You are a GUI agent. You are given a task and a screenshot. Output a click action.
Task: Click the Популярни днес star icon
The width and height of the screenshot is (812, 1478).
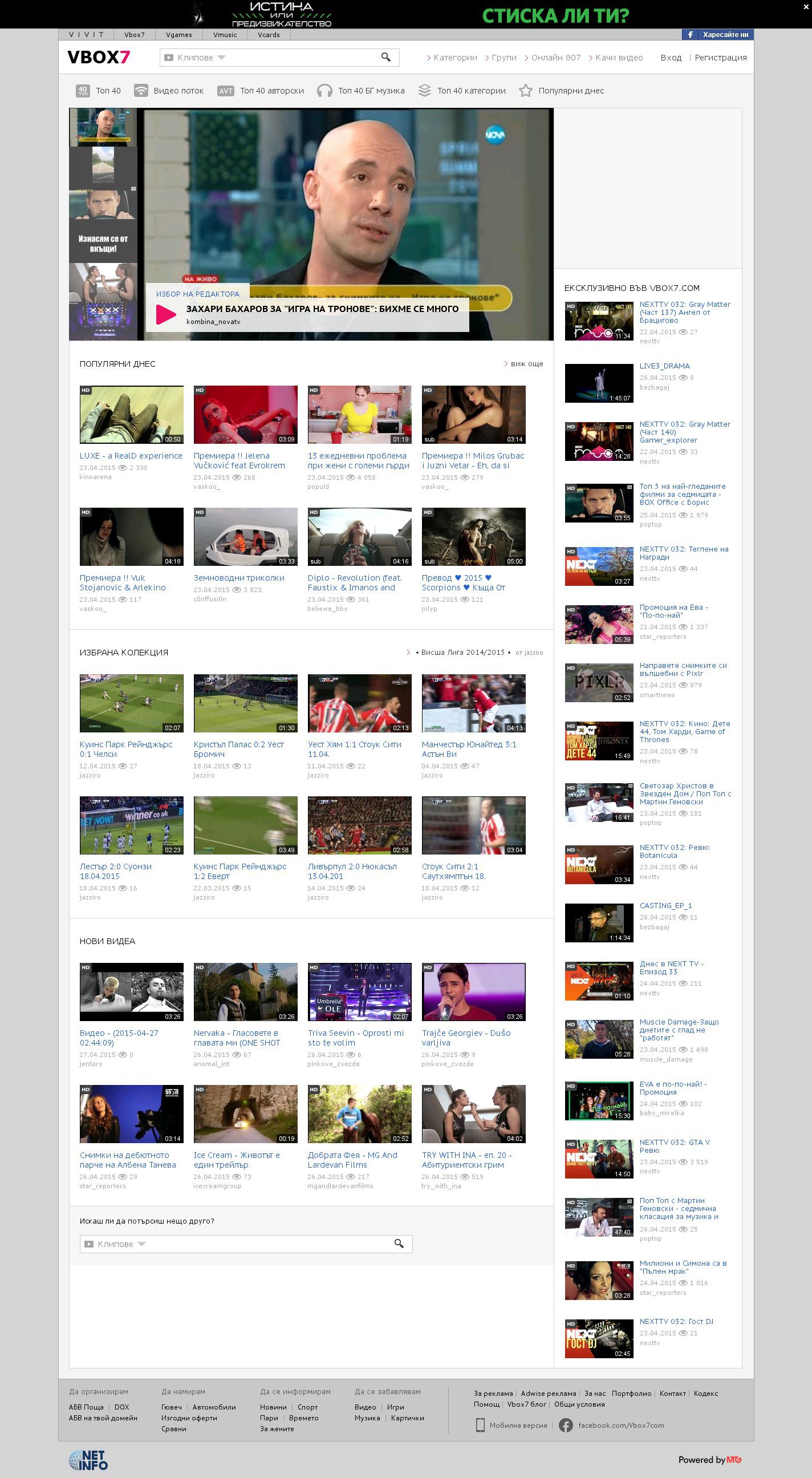coord(525,91)
